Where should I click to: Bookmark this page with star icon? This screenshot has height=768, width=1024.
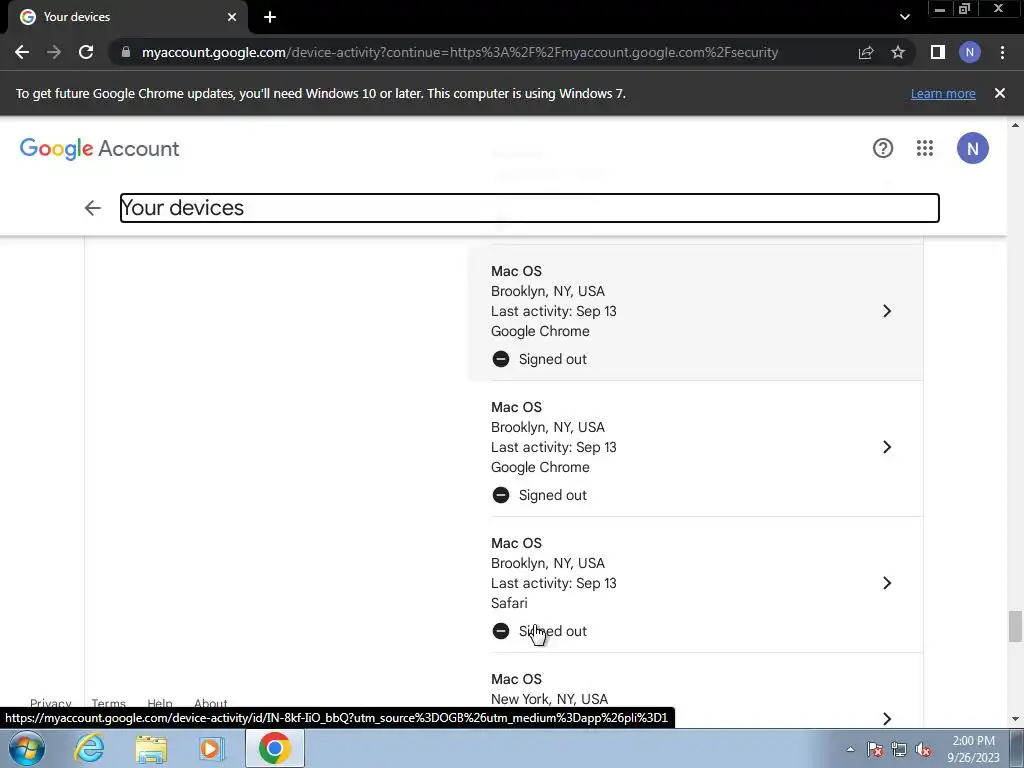(898, 52)
